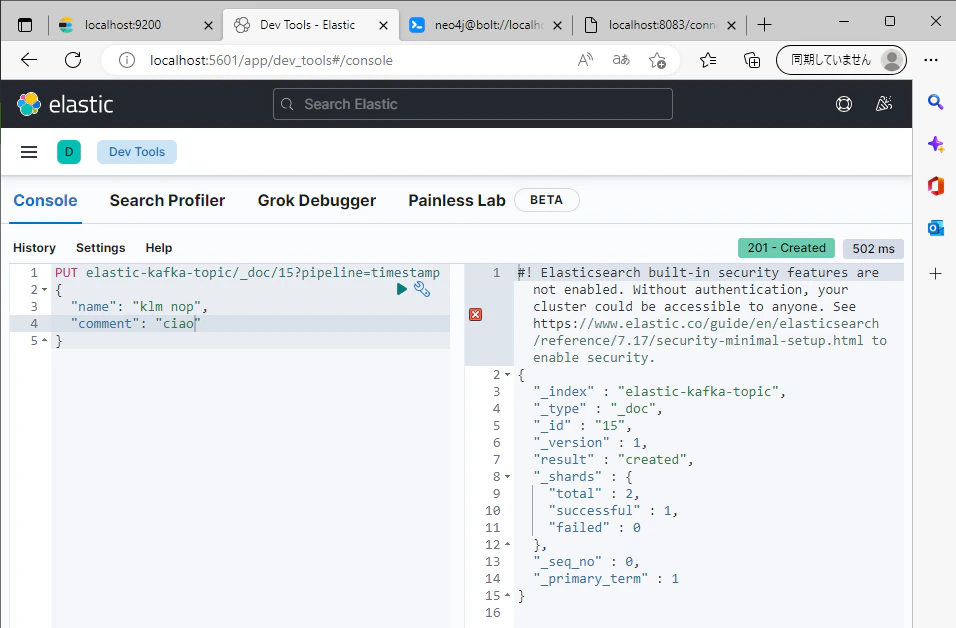This screenshot has height=628, width=956.
Task: Click the green D space avatar
Action: (69, 152)
